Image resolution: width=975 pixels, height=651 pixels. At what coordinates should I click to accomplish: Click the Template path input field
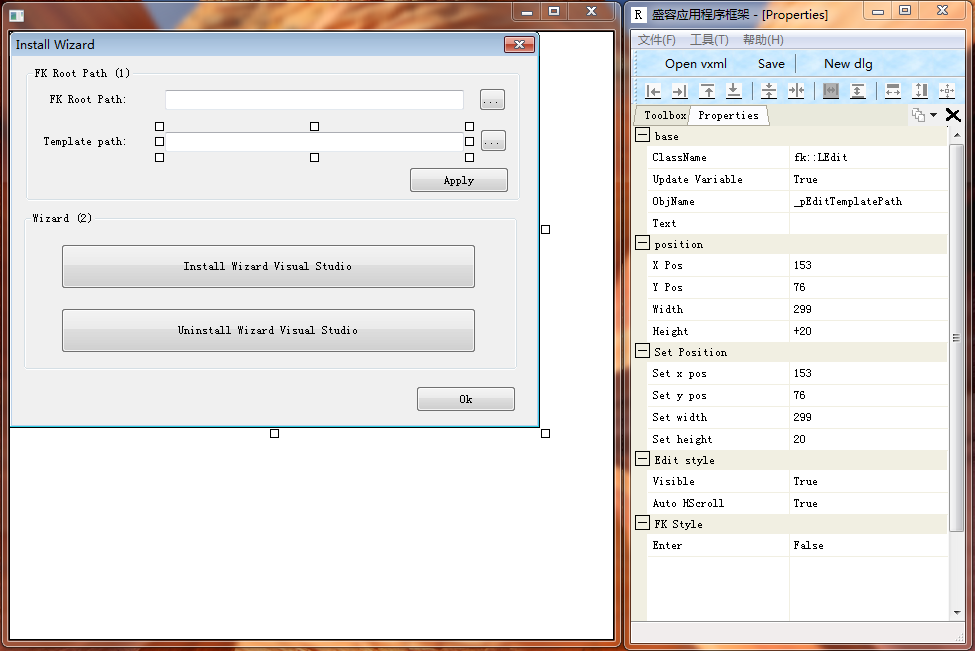(x=314, y=142)
